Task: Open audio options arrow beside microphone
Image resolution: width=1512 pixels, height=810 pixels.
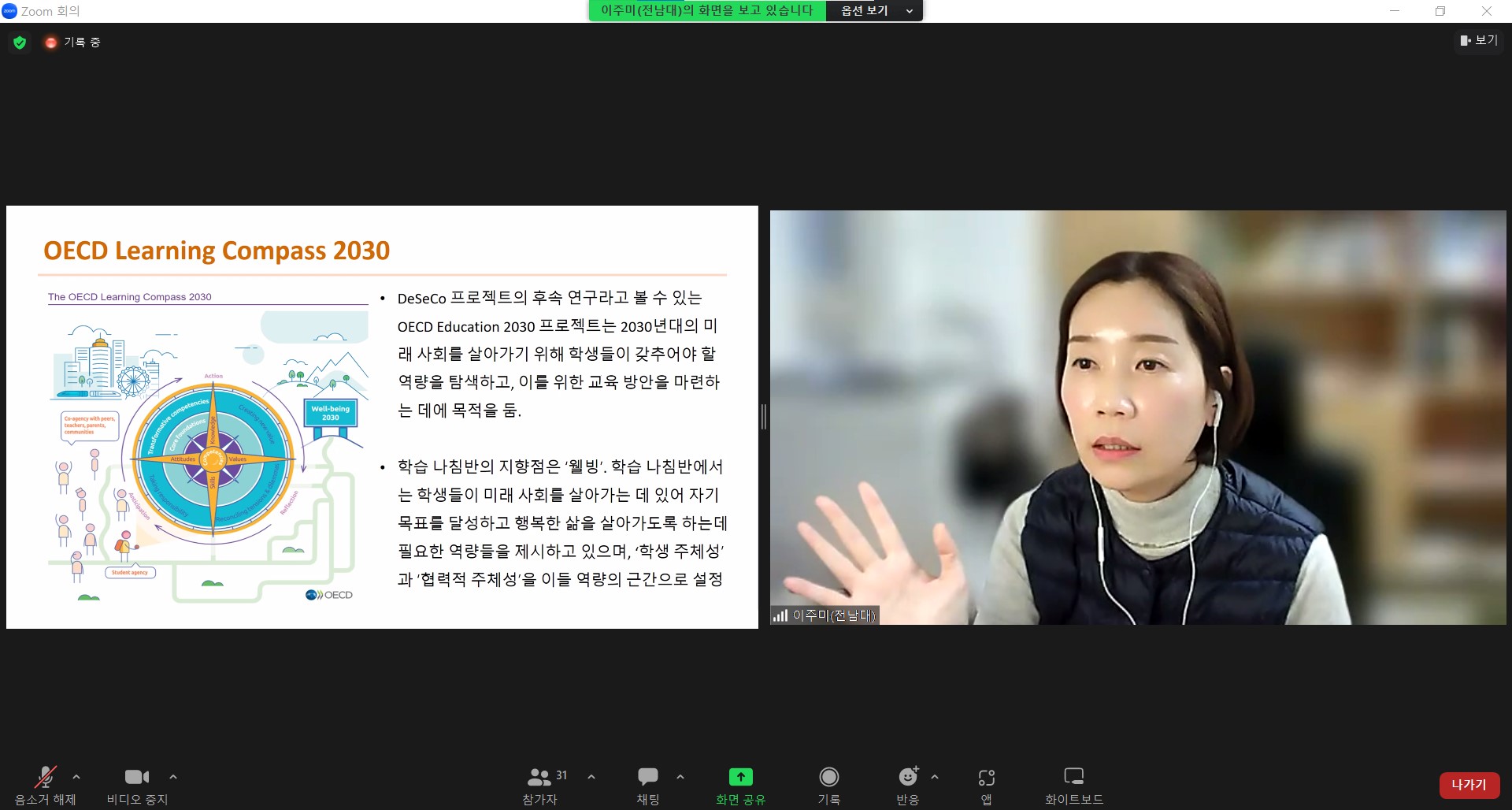Action: (x=76, y=777)
